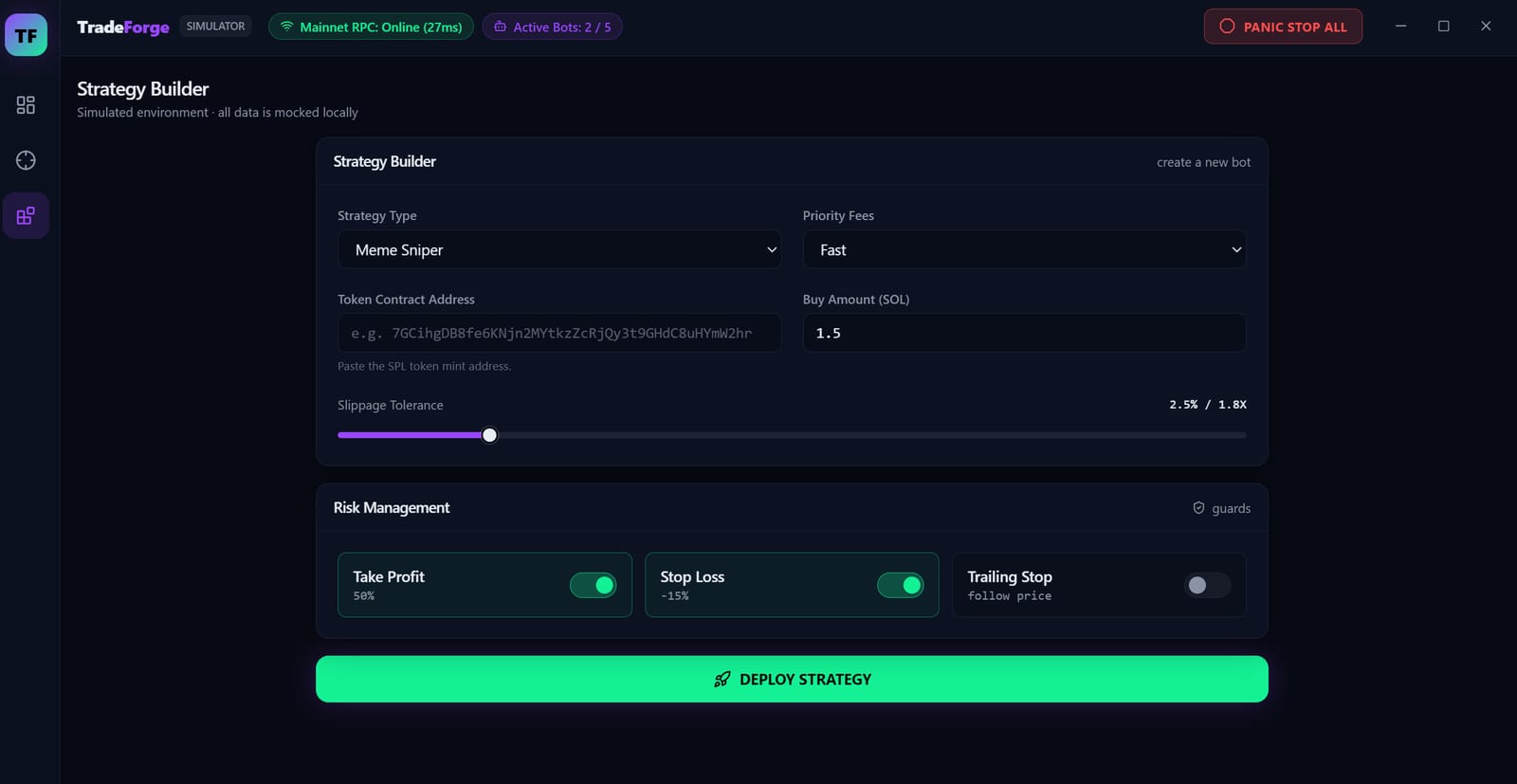The width and height of the screenshot is (1517, 784).
Task: Maximize the TradeForge window
Action: [1443, 27]
